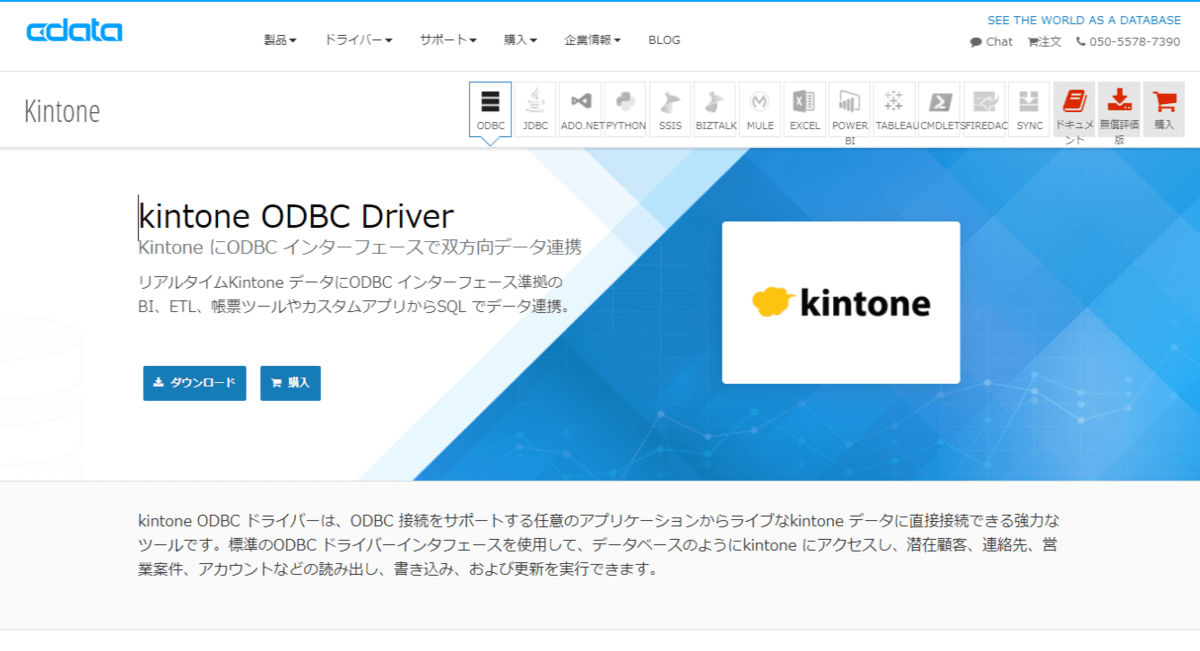The width and height of the screenshot is (1200, 651).
Task: Choose the ADO.NET driver icon
Action: (580, 109)
